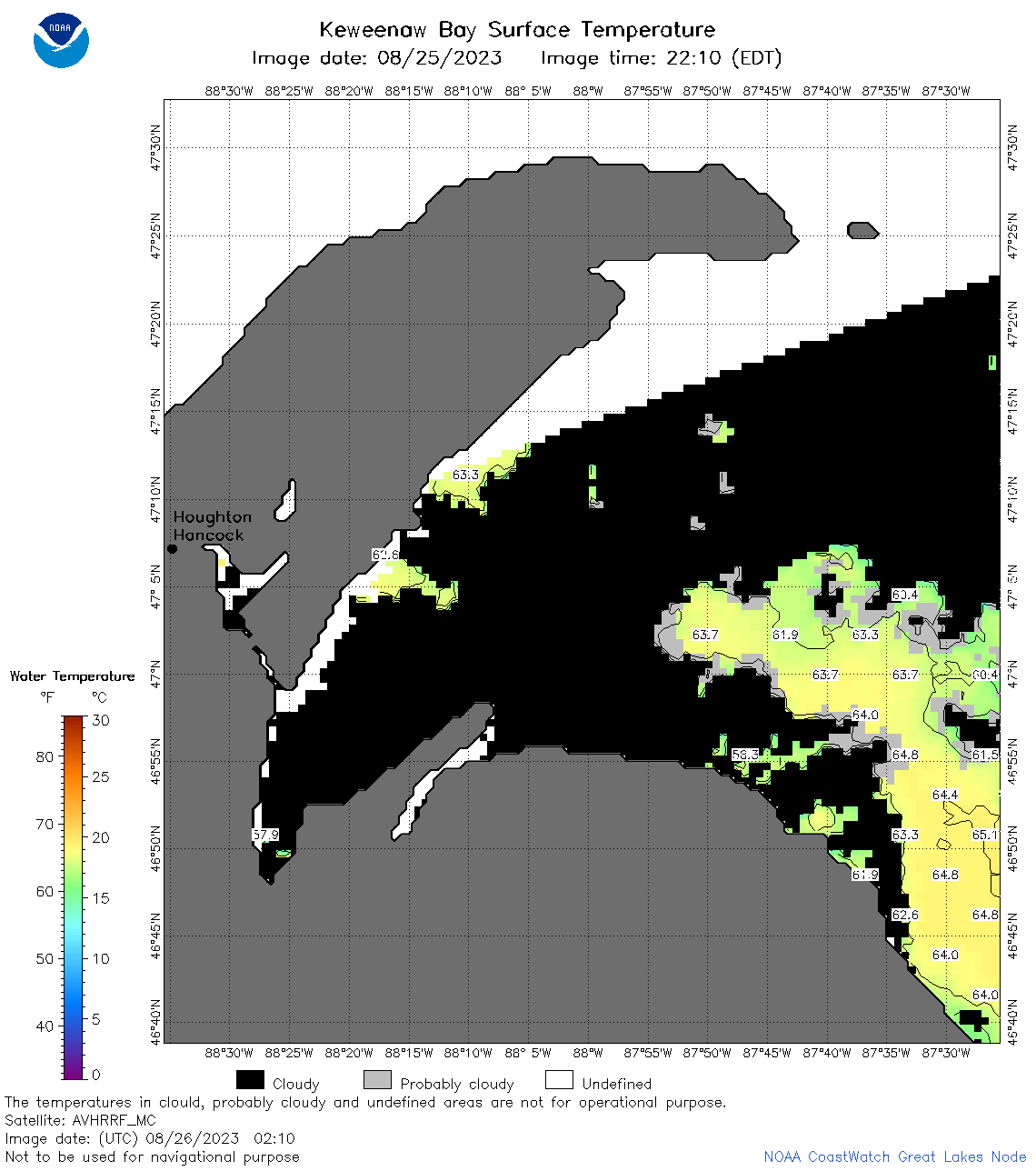Screen dimensions: 1036x1171
Task: Click the gray Probably cloudy legend swatch
Action: 377,1080
